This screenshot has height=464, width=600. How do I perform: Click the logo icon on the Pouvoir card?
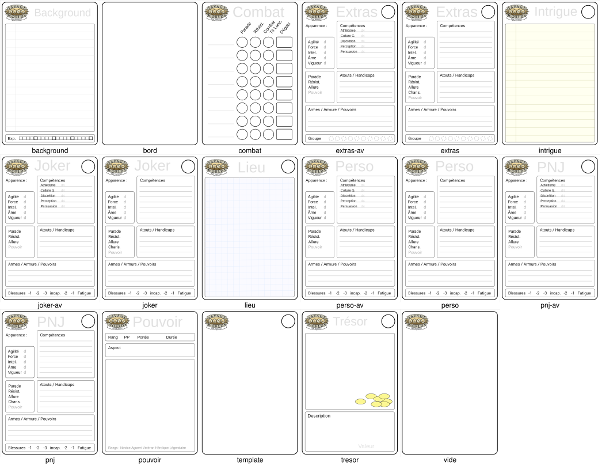(x=117, y=322)
